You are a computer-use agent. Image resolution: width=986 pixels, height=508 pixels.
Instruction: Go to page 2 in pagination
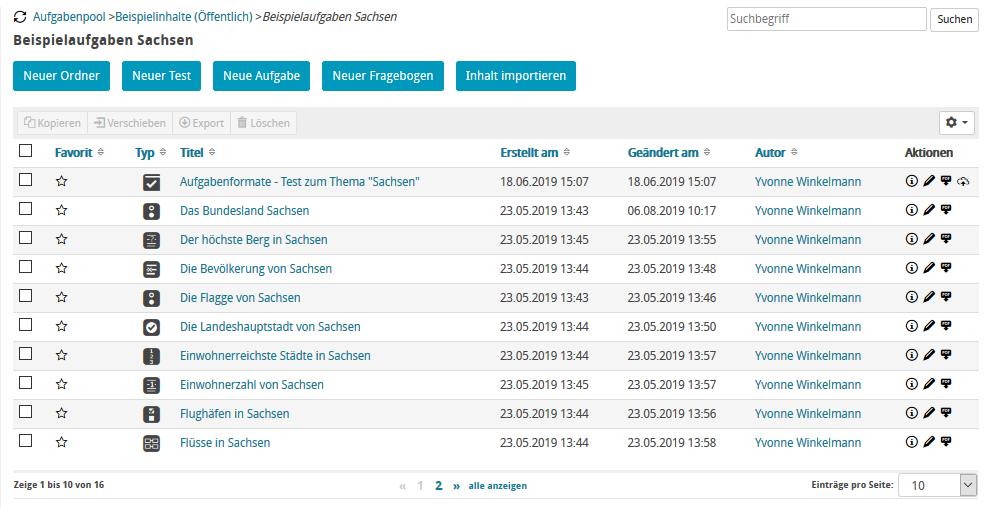point(438,485)
